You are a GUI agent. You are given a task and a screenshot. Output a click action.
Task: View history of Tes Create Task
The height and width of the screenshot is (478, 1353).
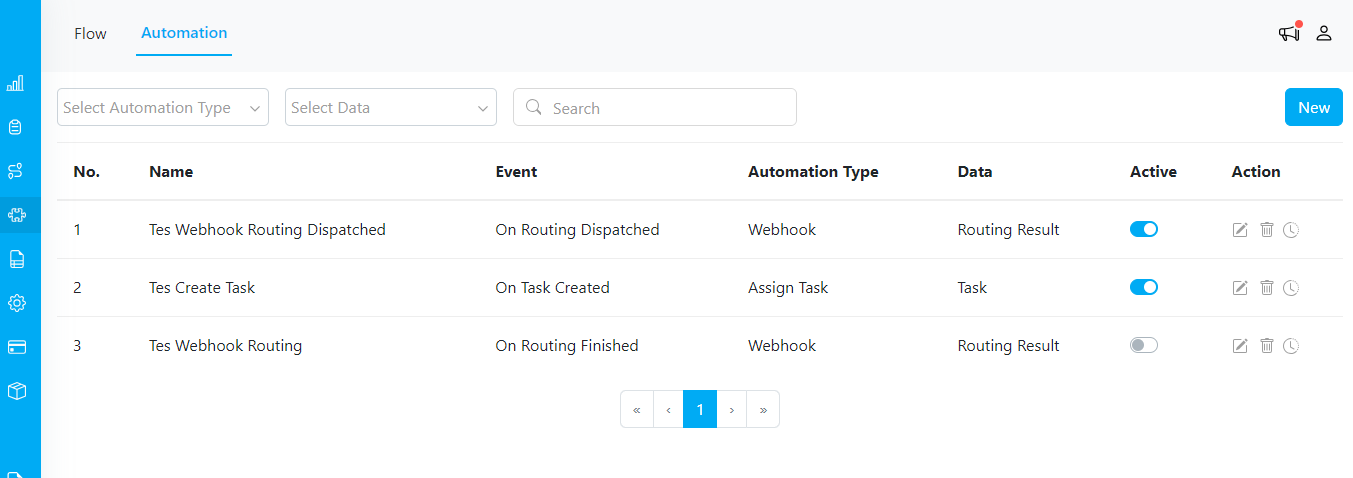coord(1291,288)
